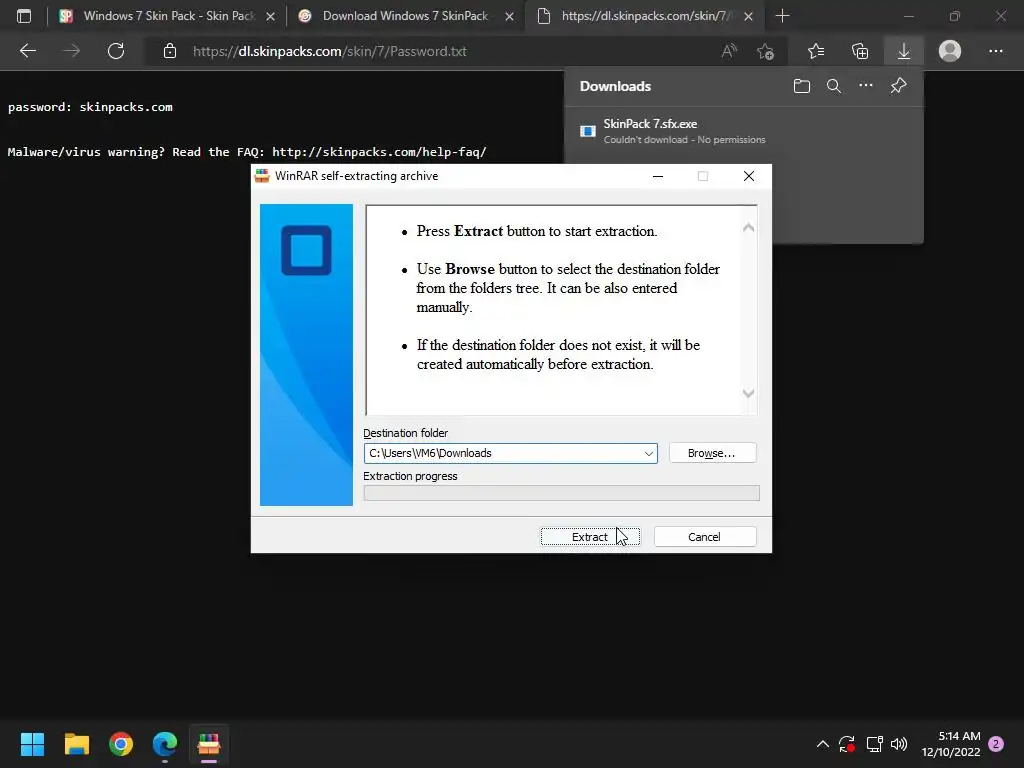Open a new browser tab
The image size is (1024, 768).
[782, 16]
